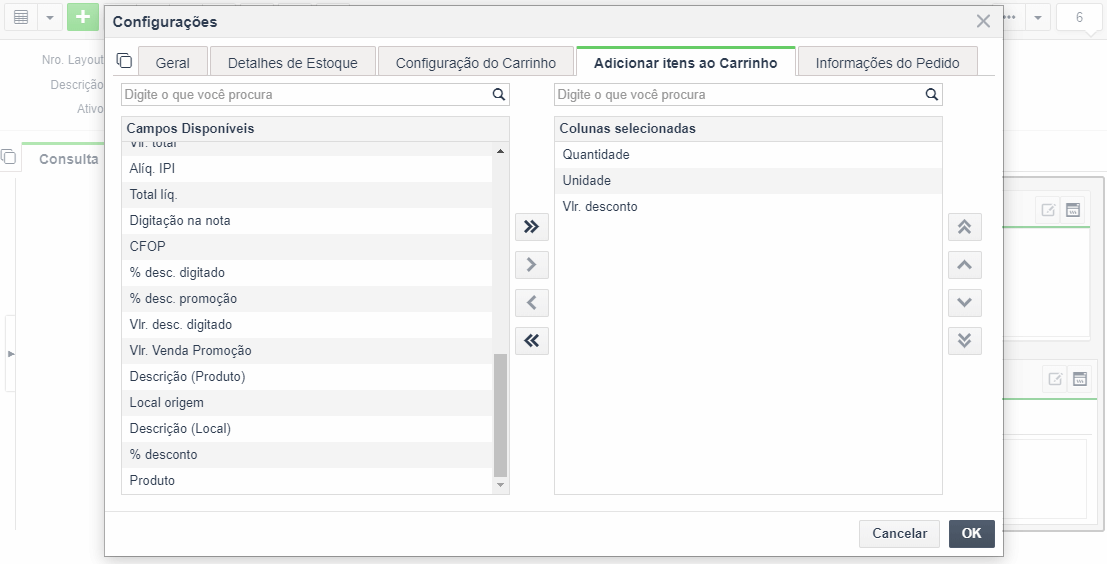Select Vlr. Venda Promoção field
This screenshot has width=1107, height=564.
pos(307,351)
